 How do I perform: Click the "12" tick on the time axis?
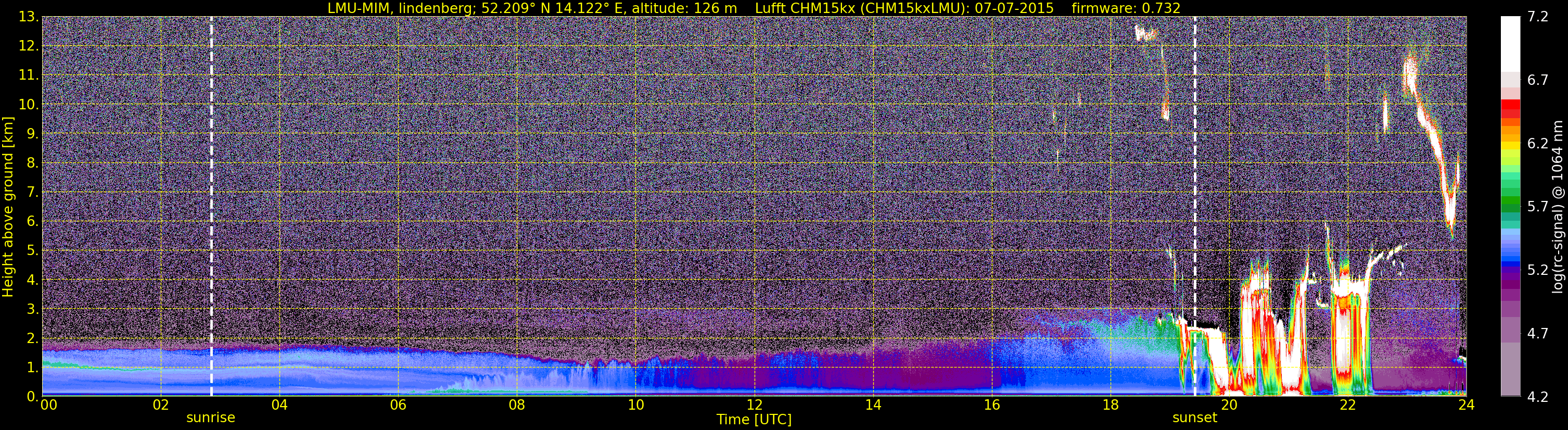pyautogui.click(x=754, y=405)
